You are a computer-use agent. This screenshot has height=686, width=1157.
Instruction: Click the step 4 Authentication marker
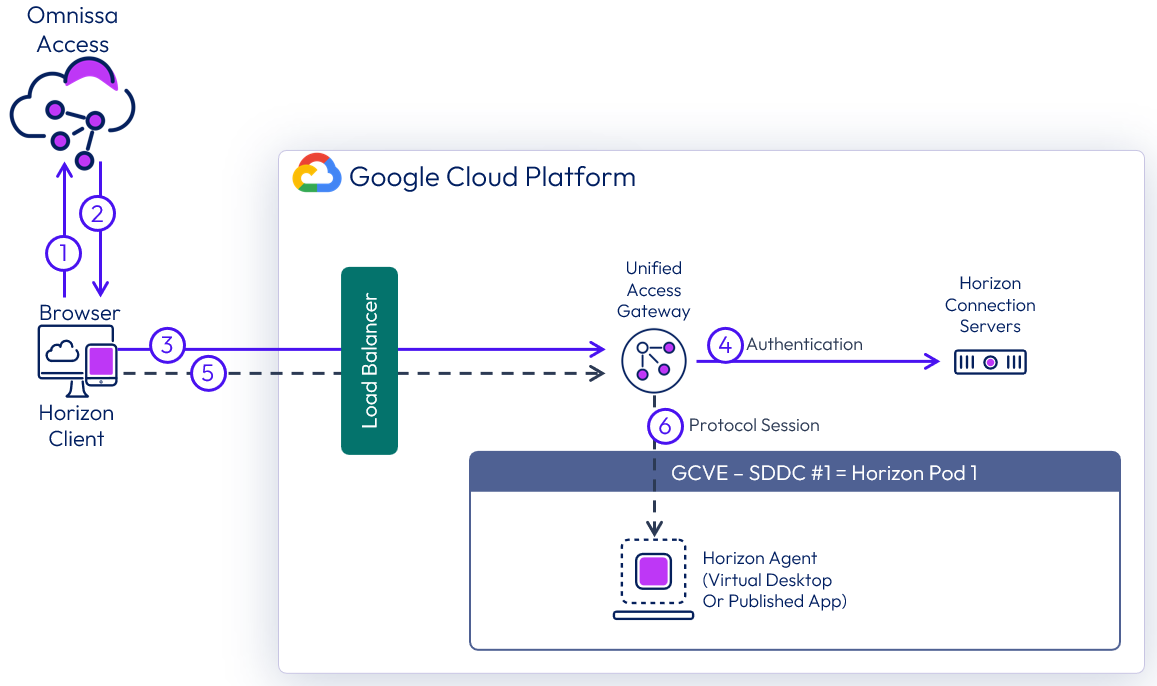click(x=725, y=345)
